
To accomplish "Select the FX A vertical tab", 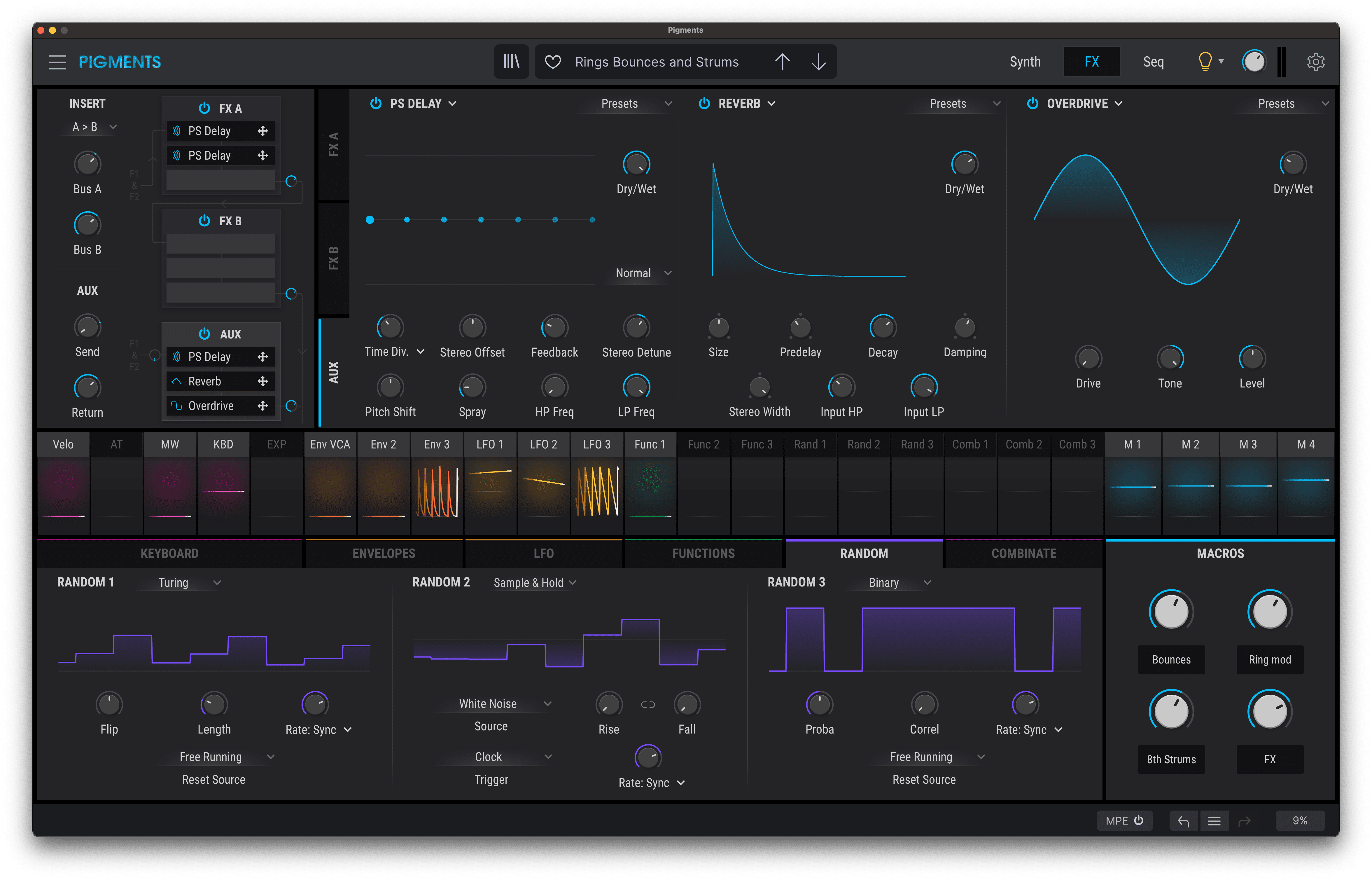I will 334,144.
